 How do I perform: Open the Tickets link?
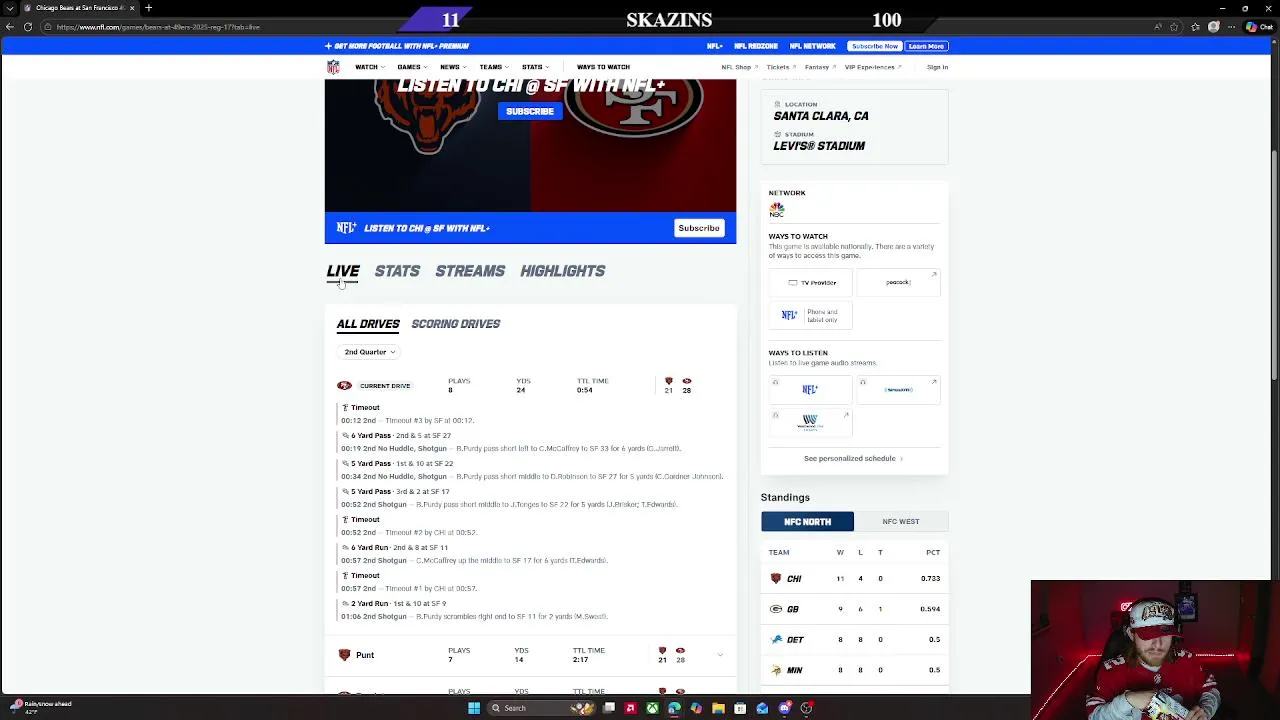pyautogui.click(x=780, y=67)
